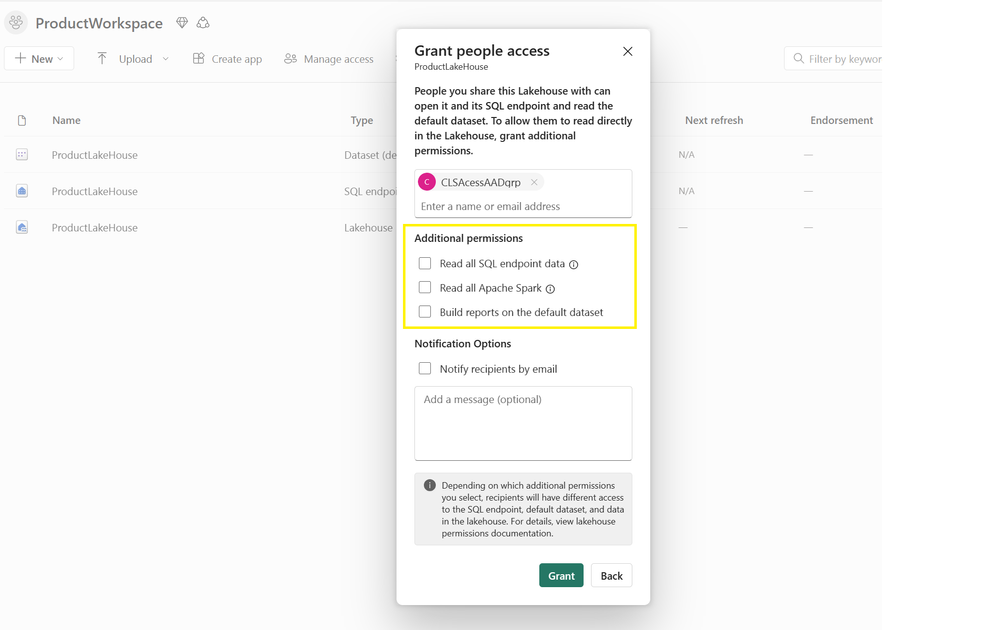Click the Notification Options heading
The height and width of the screenshot is (630, 999).
[463, 343]
